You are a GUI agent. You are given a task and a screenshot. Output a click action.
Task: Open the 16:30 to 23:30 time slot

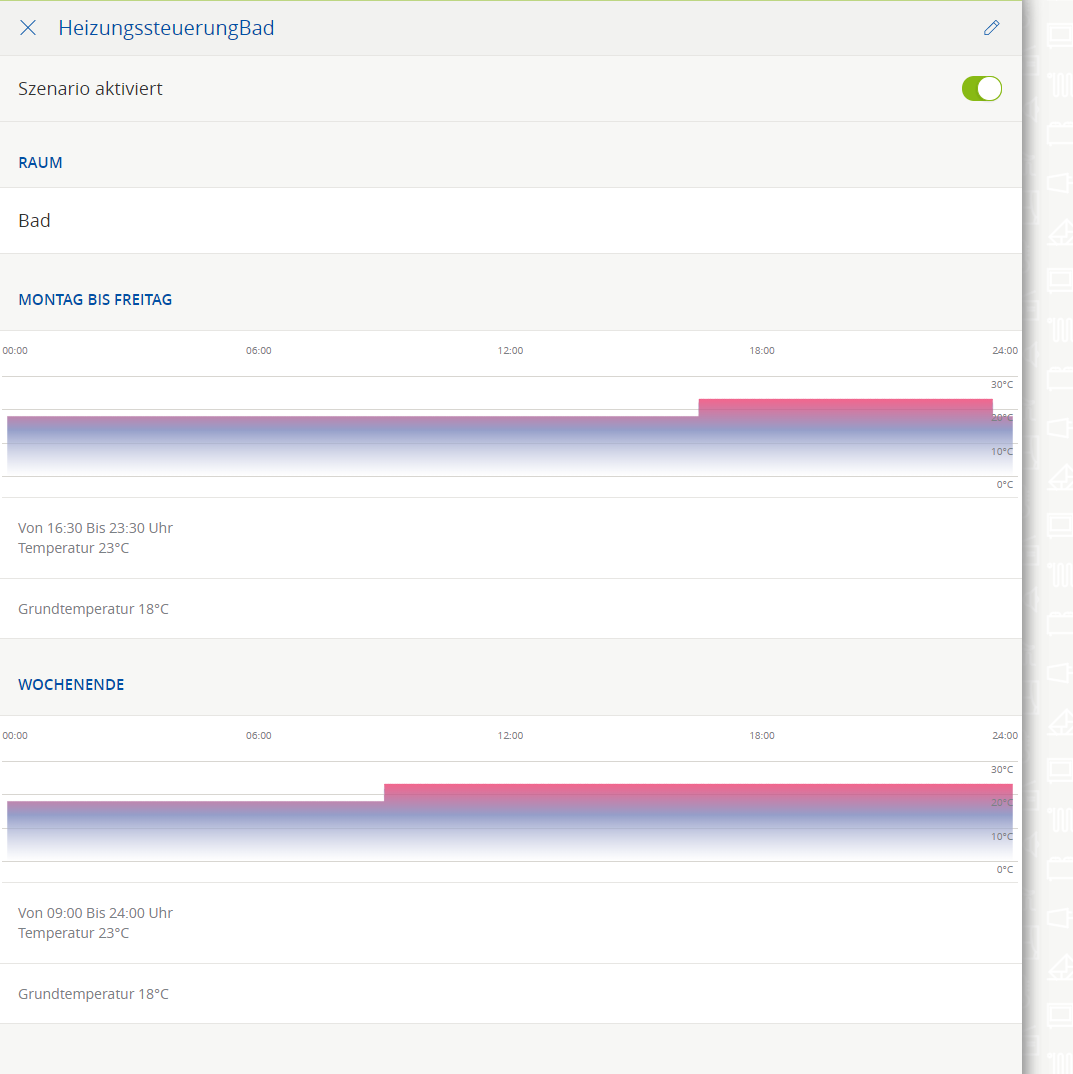95,538
